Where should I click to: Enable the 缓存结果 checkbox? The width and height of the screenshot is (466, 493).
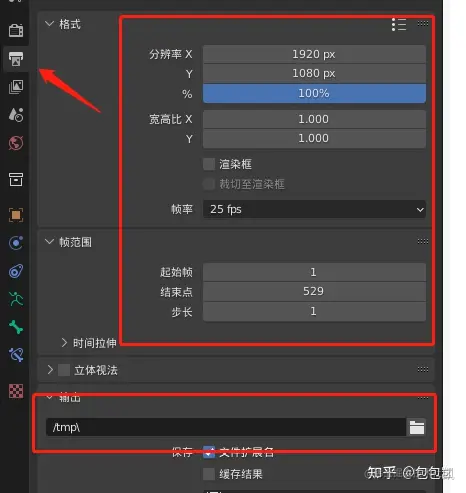[209, 474]
